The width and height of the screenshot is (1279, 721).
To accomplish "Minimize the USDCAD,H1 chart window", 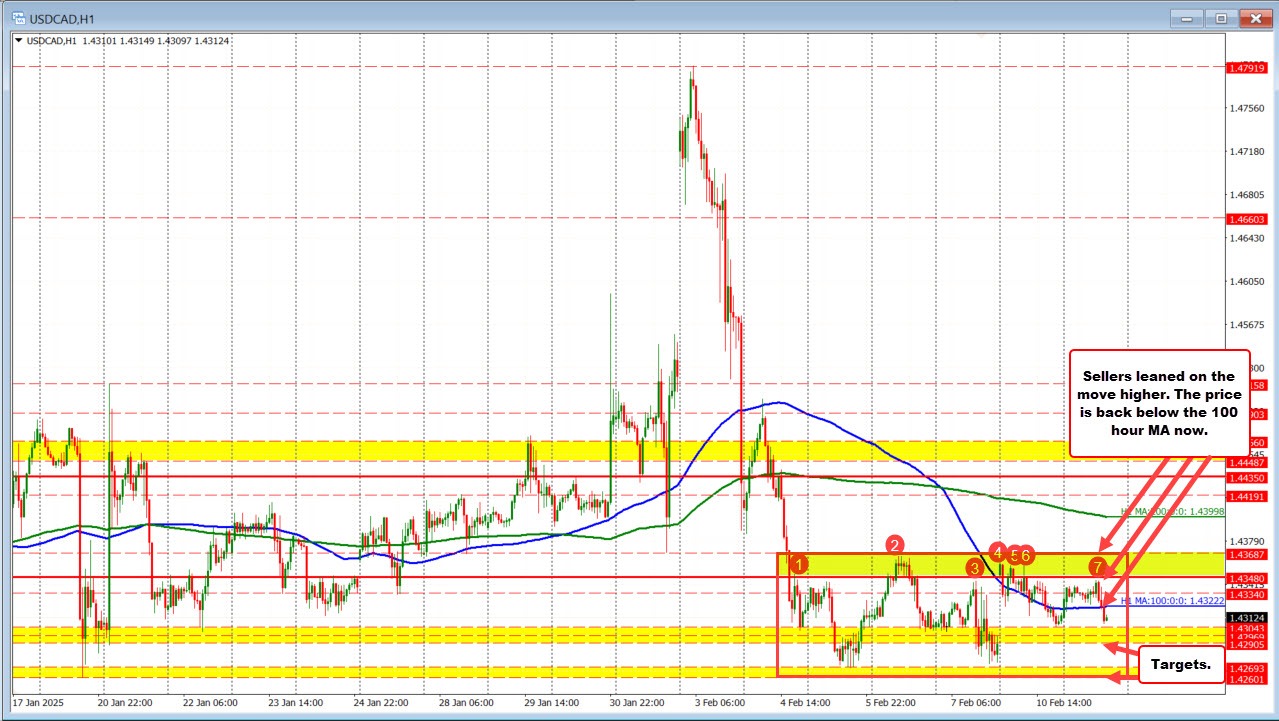I will (1185, 17).
